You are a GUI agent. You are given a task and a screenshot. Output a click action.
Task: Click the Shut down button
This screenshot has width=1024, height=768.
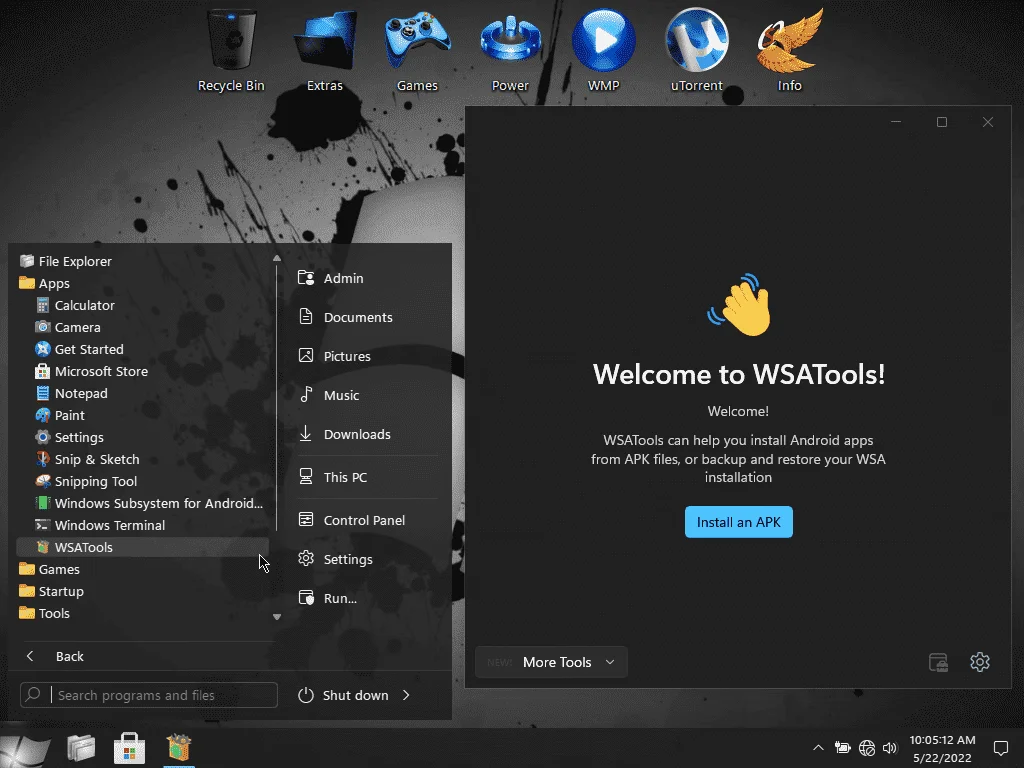[x=344, y=695]
